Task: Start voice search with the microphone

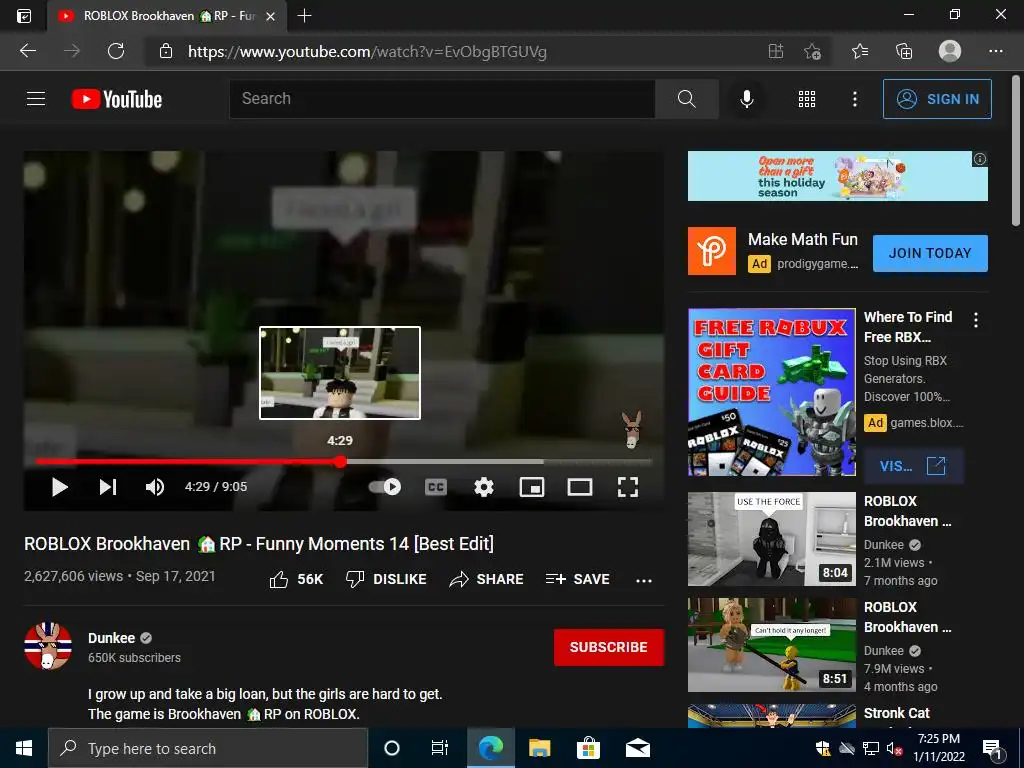Action: [746, 99]
